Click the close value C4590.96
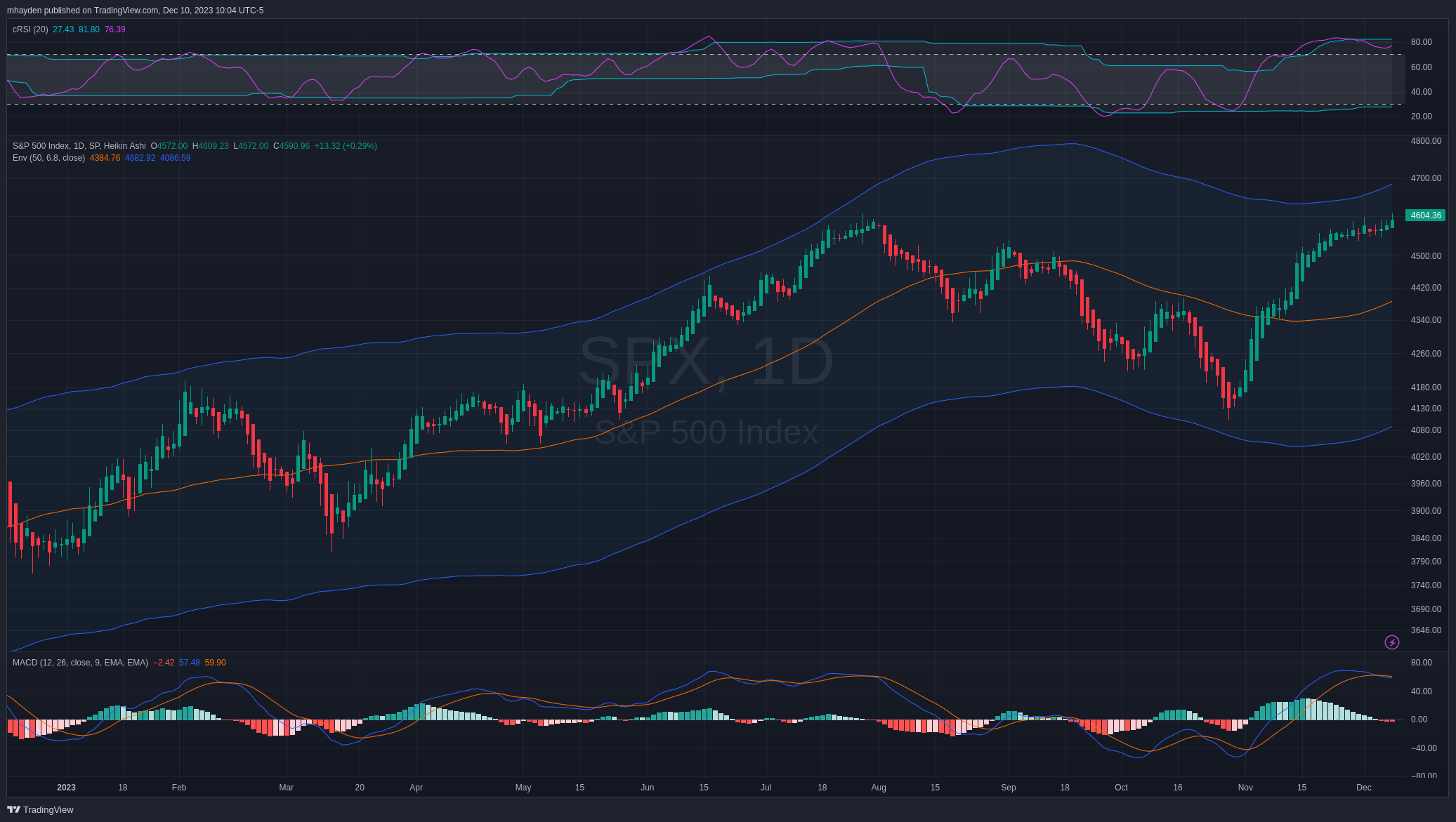 coord(291,146)
